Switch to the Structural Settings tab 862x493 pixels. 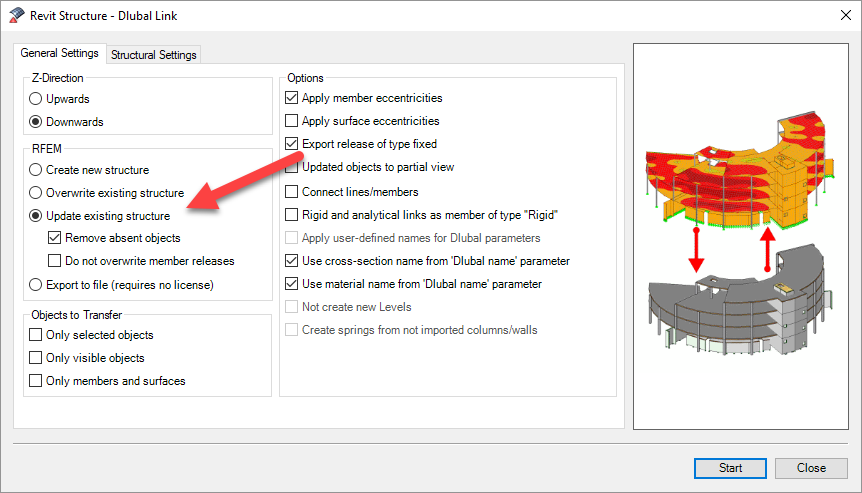[x=153, y=54]
